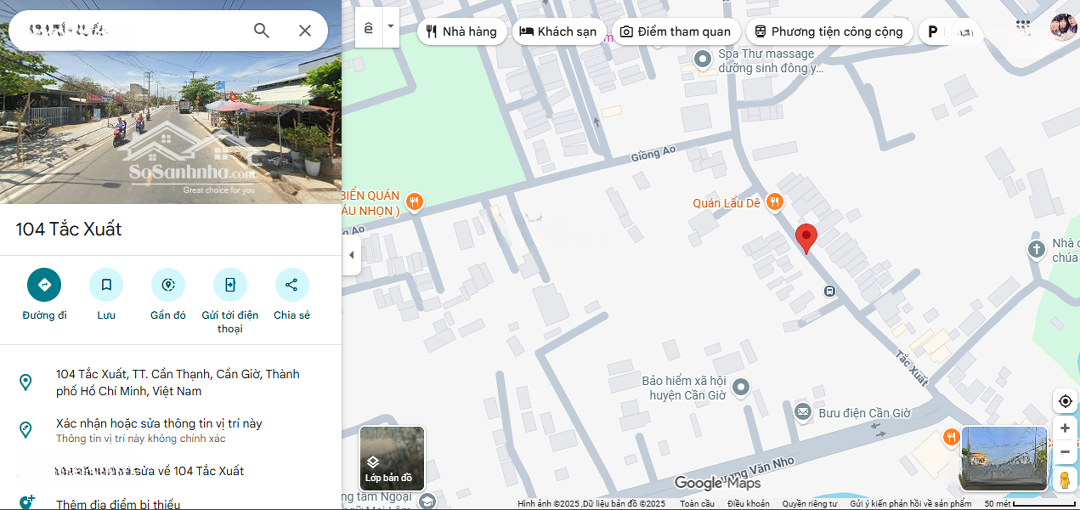Click the Điều khoản footer link
The height and width of the screenshot is (510, 1080).
pyautogui.click(x=748, y=504)
